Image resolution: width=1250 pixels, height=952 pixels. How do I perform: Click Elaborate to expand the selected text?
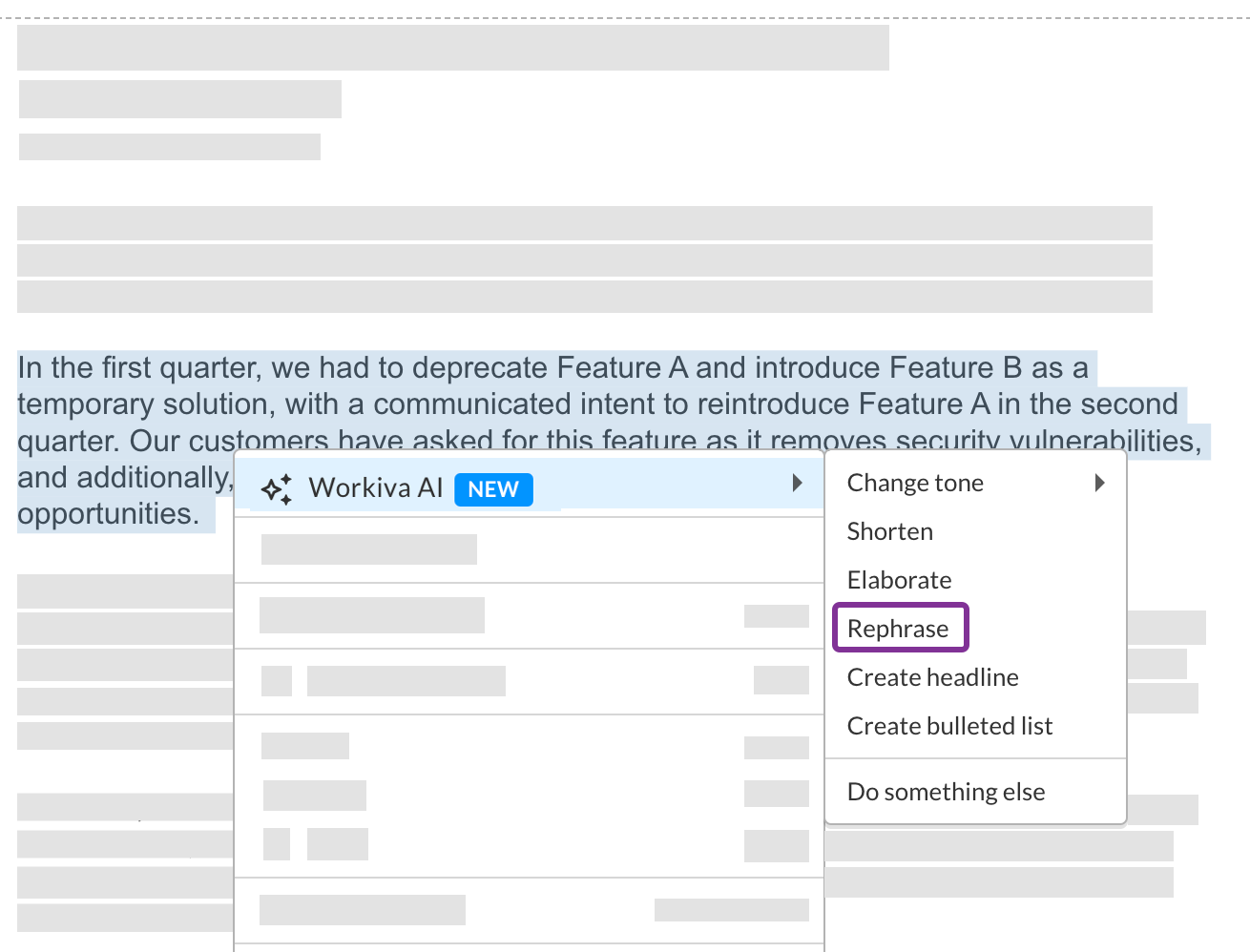pos(898,579)
